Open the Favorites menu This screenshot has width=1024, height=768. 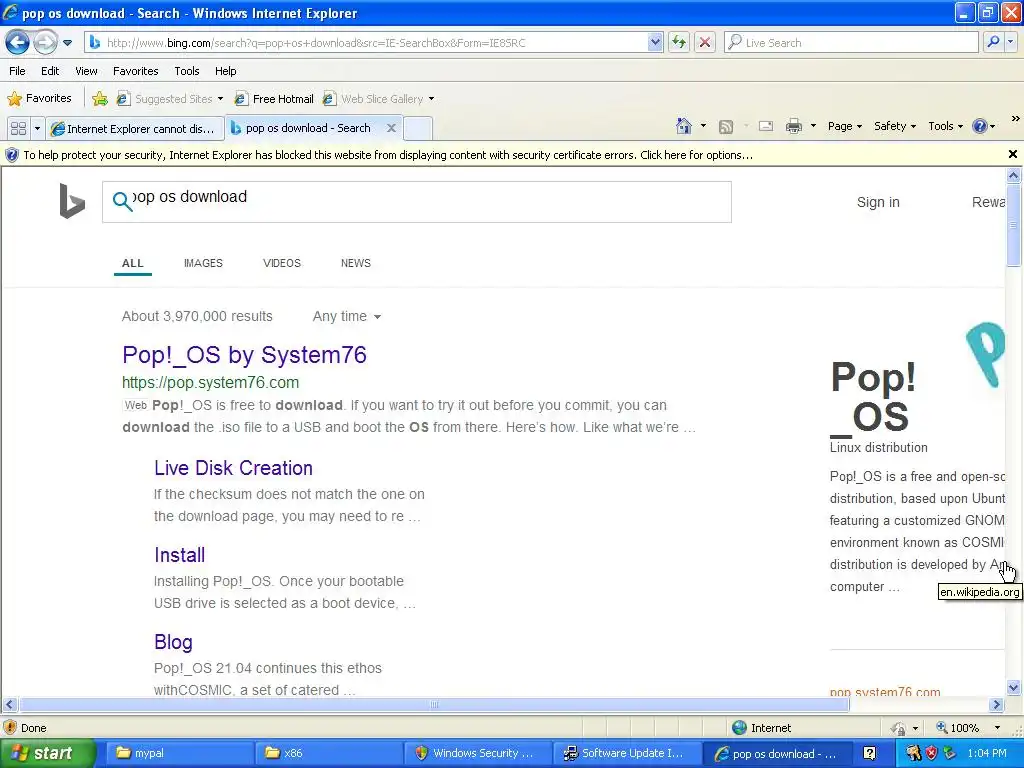pyautogui.click(x=135, y=71)
